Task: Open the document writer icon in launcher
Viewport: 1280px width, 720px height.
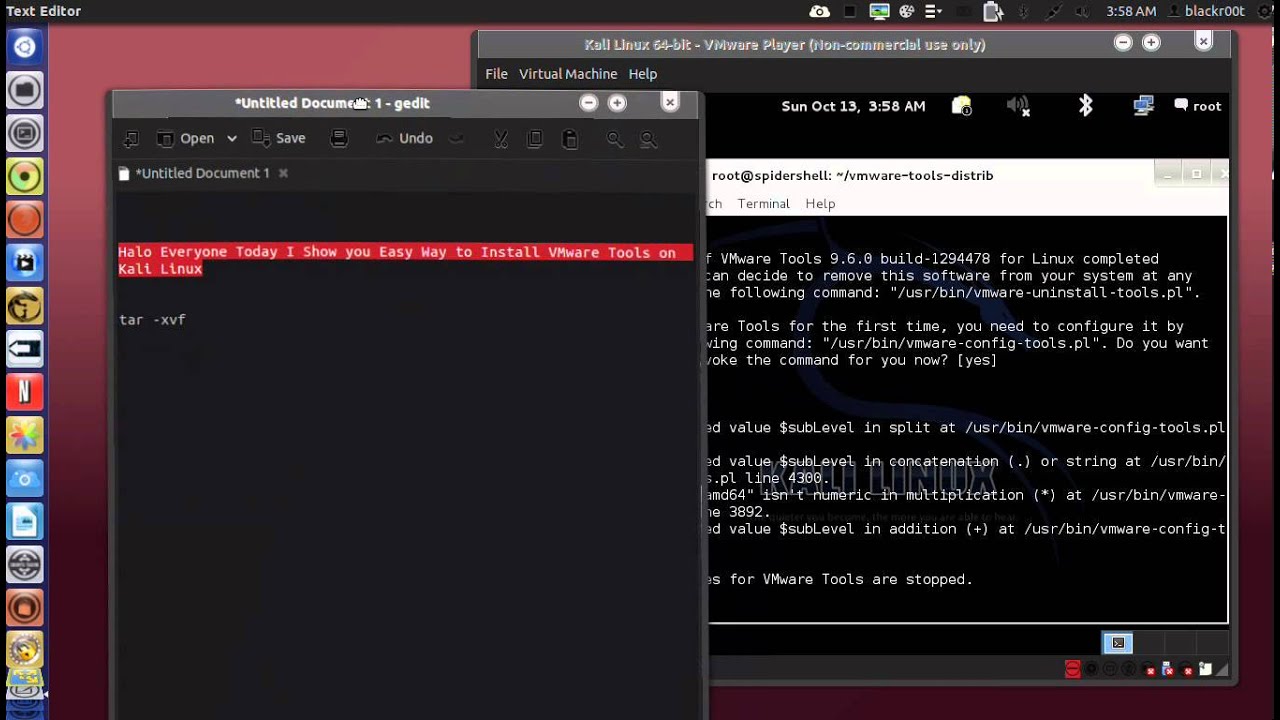Action: (x=25, y=522)
